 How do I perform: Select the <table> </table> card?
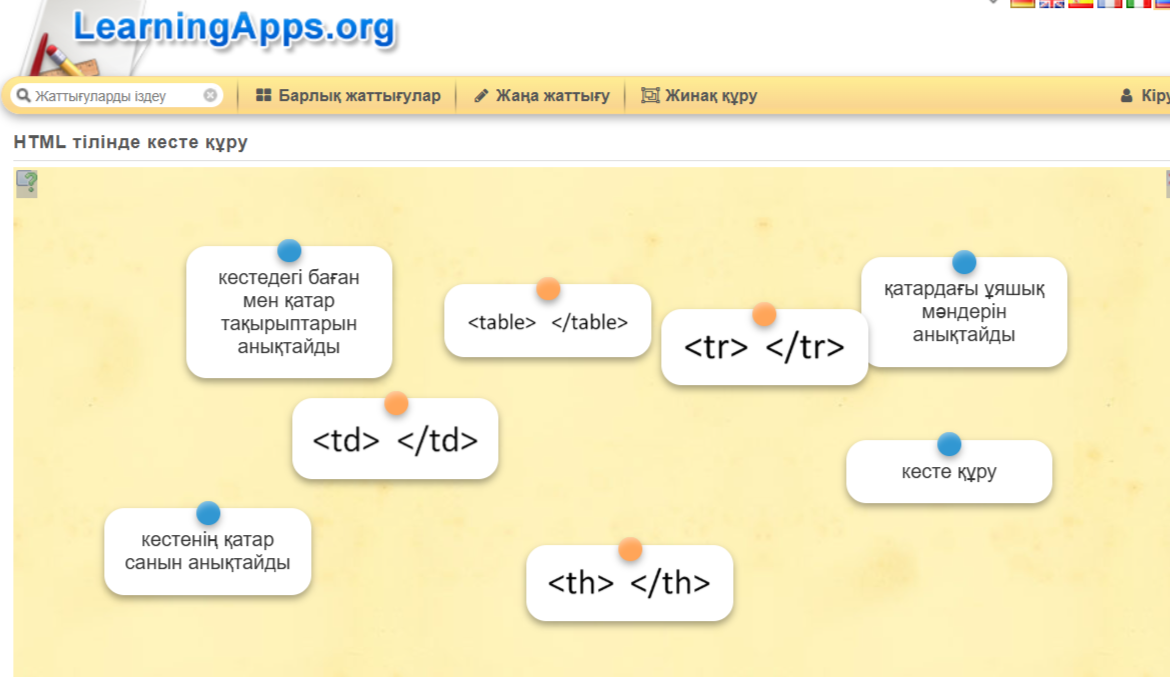pos(548,321)
